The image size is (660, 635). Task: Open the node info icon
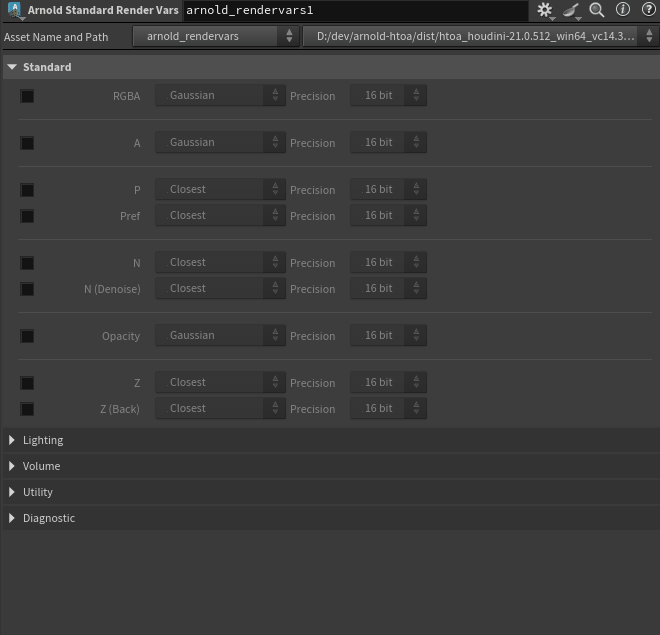pyautogui.click(x=623, y=9)
